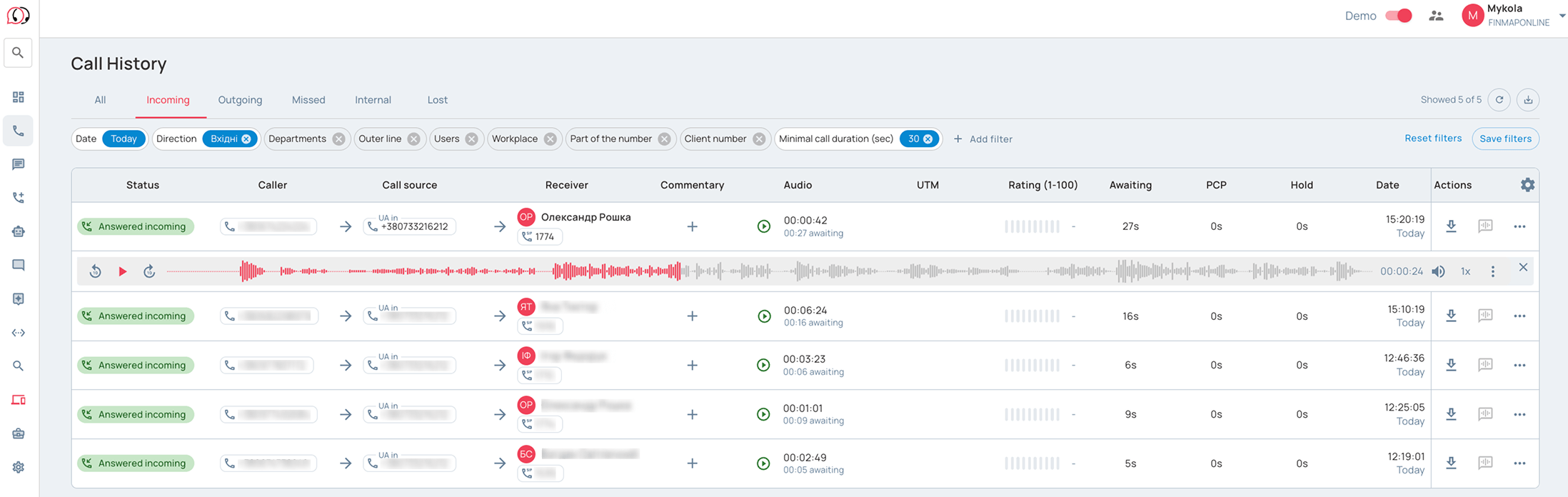This screenshot has width=1568, height=497.
Task: Play audio of the 00:06:24 call
Action: pos(764,316)
